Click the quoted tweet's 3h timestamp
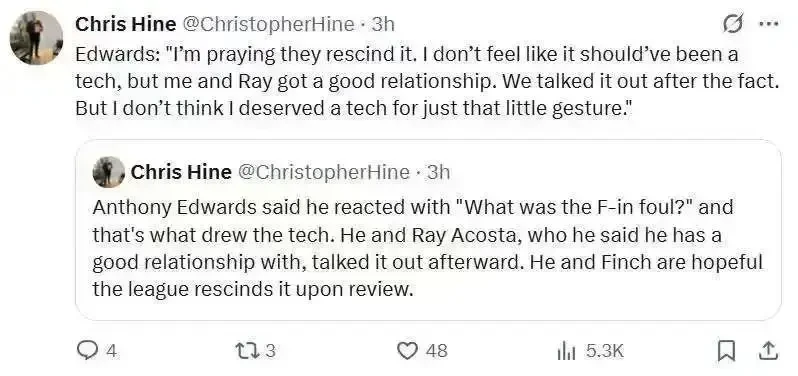 pos(438,172)
